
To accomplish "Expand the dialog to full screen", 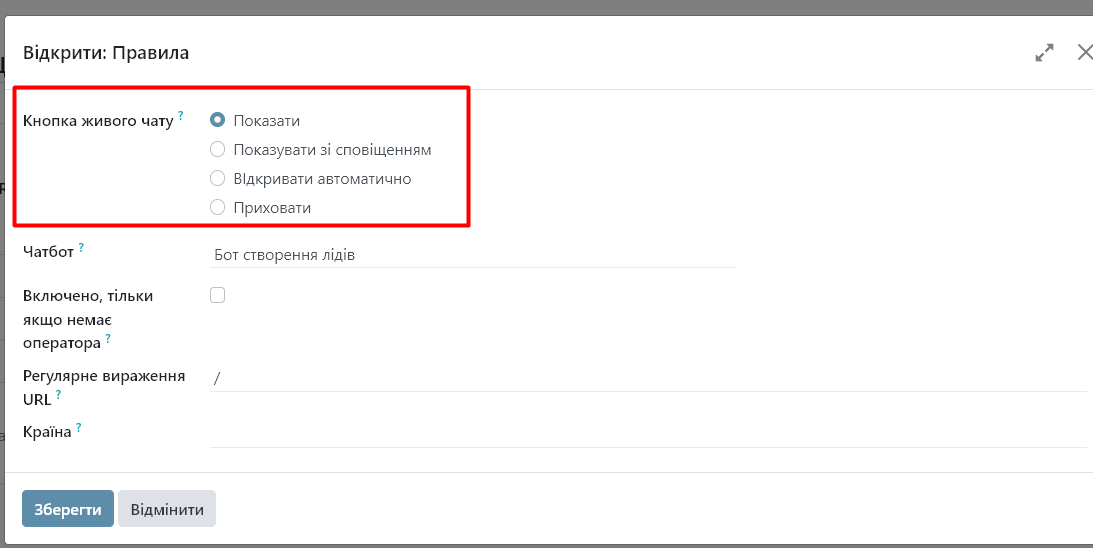I will click(x=1044, y=53).
